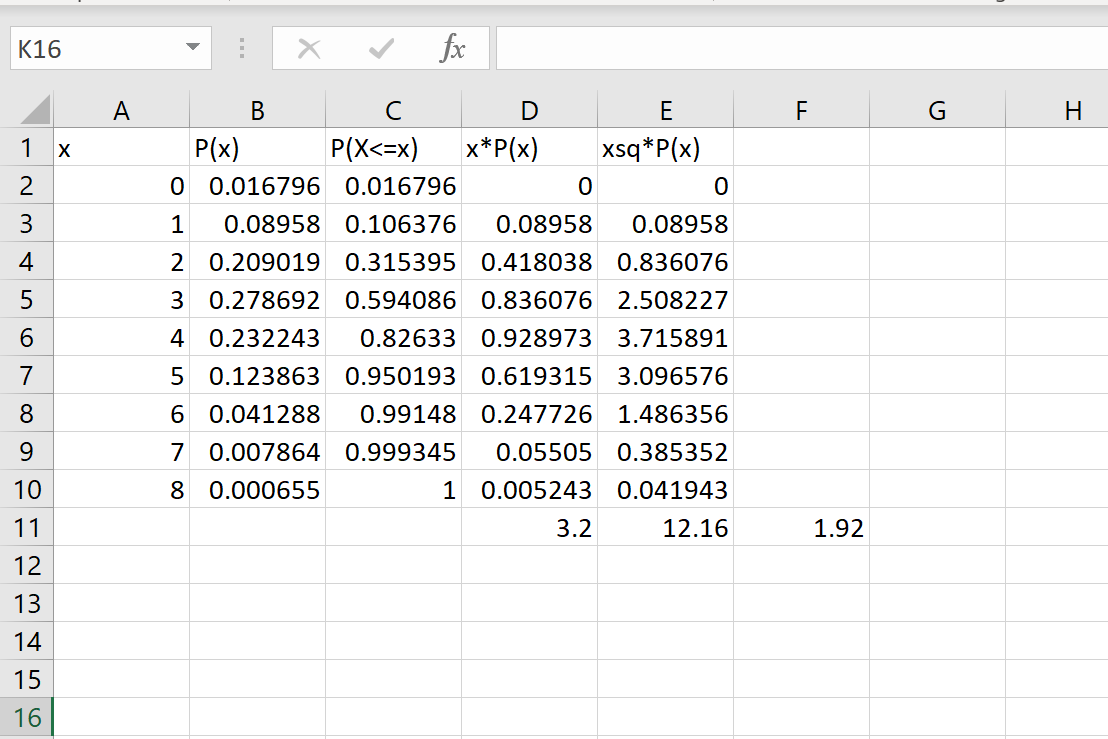Click cell with value 2.508227
This screenshot has height=739, width=1108.
666,300
